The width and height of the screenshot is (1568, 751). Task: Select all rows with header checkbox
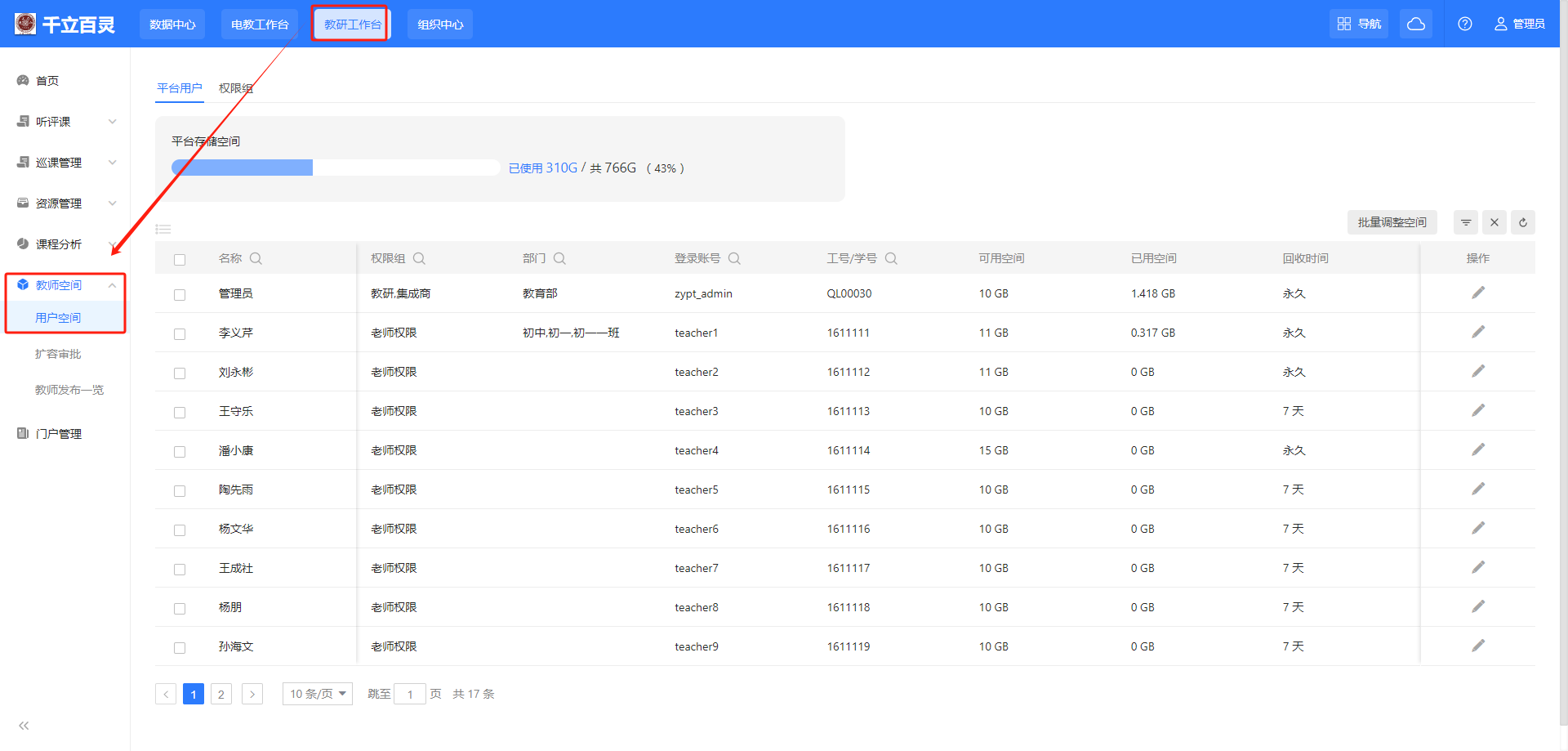[x=180, y=260]
